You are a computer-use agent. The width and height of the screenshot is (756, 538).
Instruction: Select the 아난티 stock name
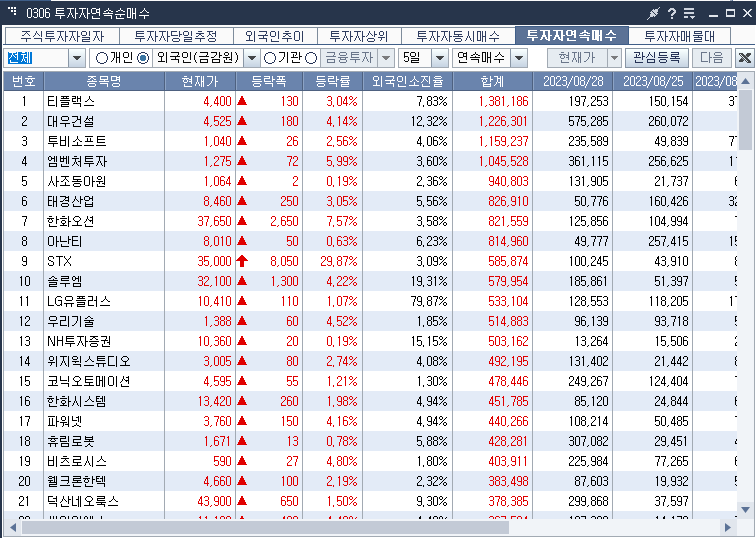click(x=65, y=241)
